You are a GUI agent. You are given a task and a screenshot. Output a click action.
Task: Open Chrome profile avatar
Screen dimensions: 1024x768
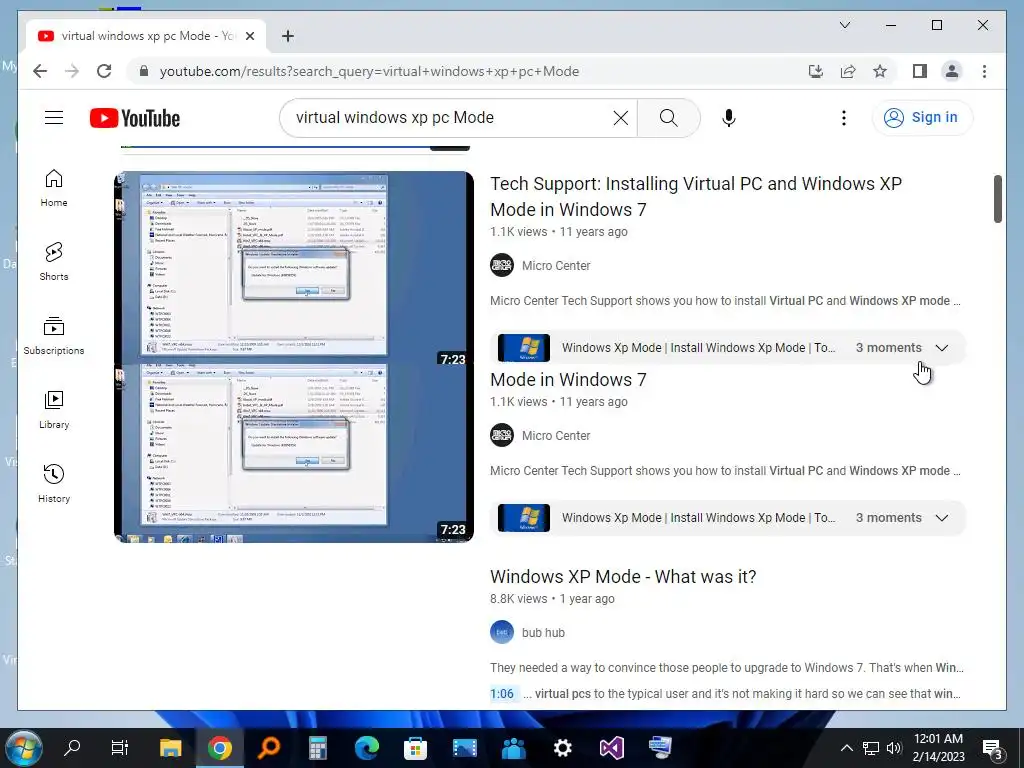(952, 71)
